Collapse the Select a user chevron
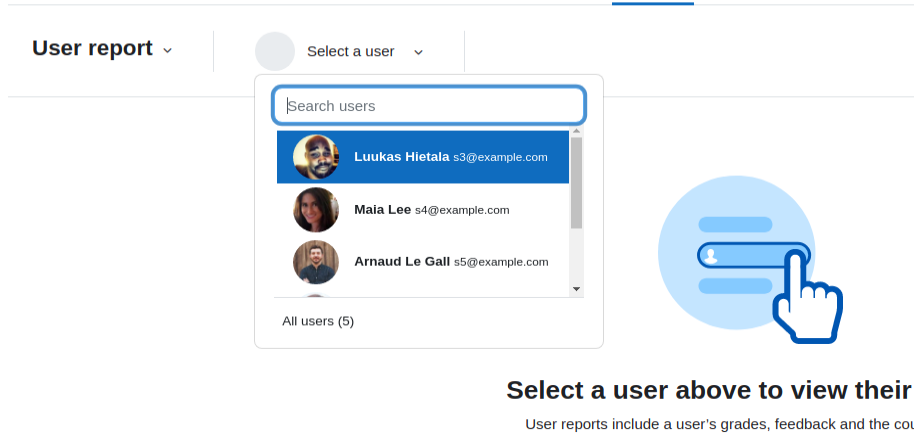 418,52
